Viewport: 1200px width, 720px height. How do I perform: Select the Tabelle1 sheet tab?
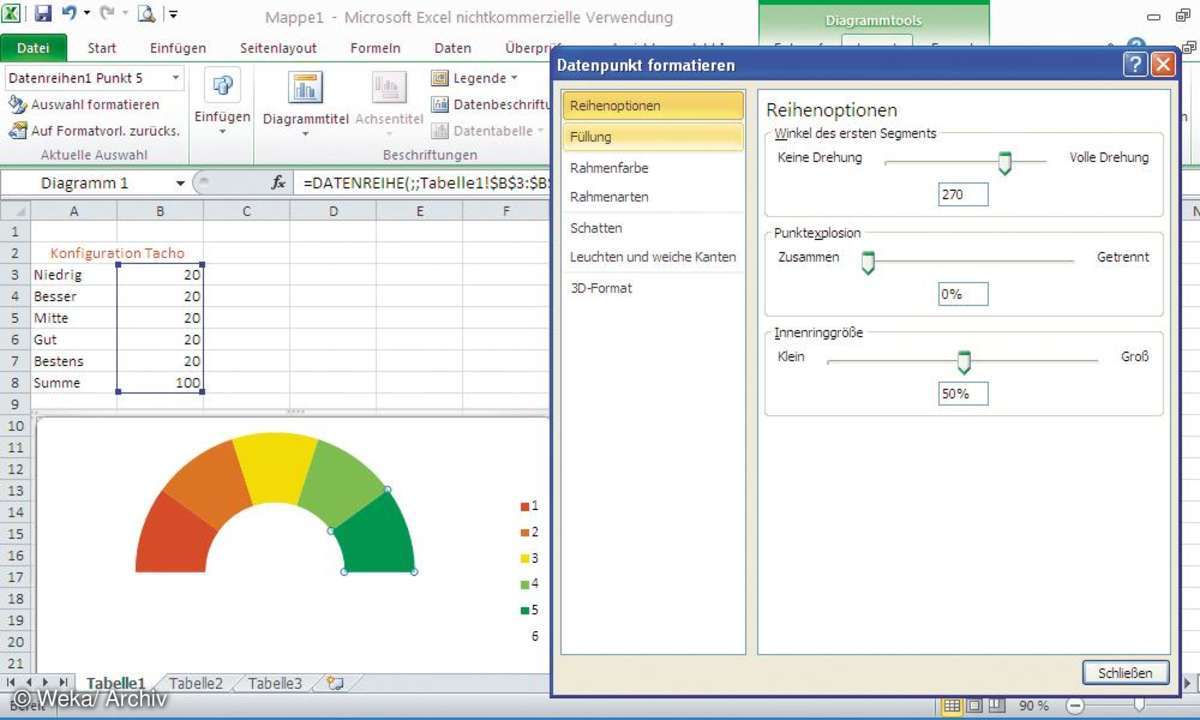[116, 684]
